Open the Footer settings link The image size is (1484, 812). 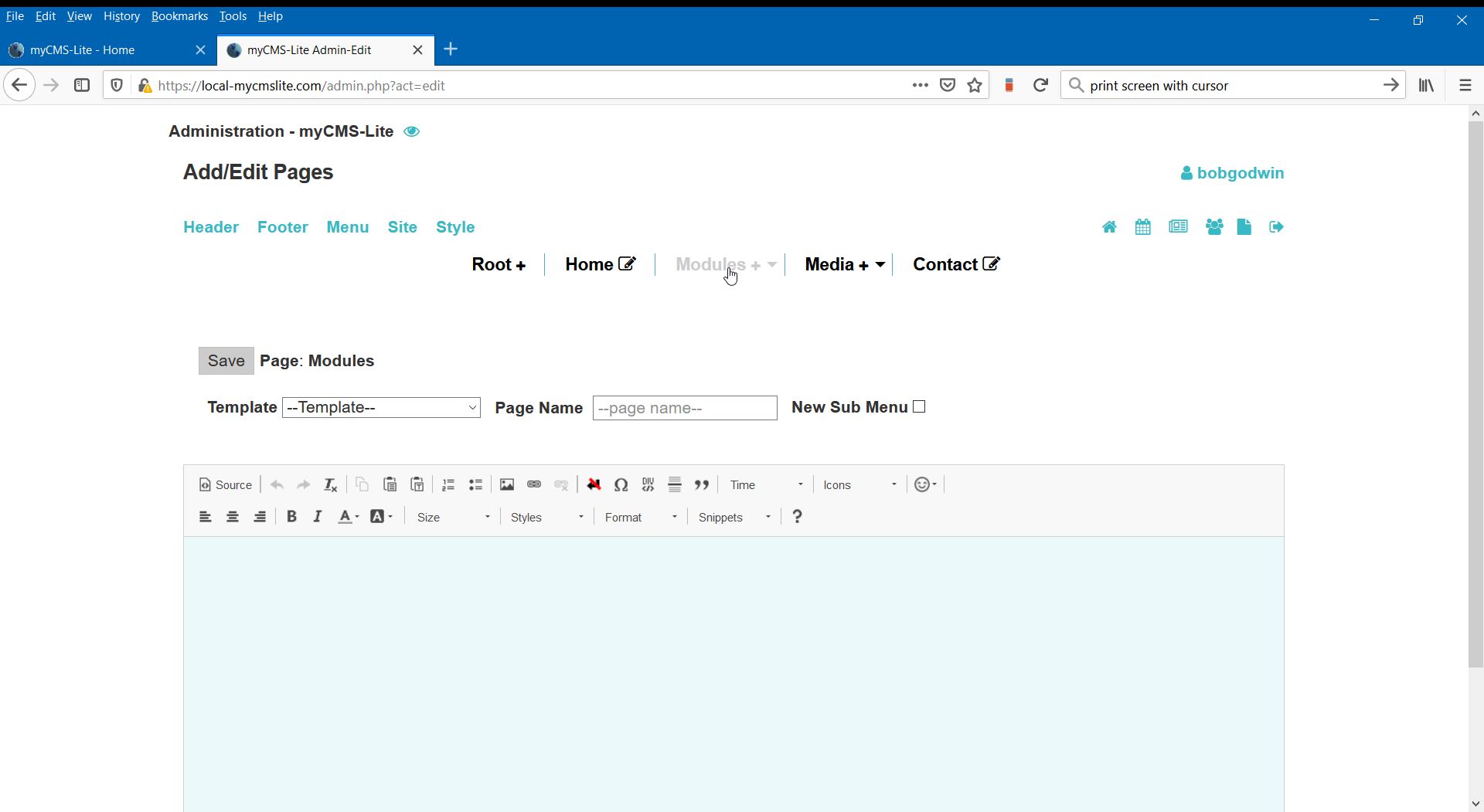click(x=283, y=227)
